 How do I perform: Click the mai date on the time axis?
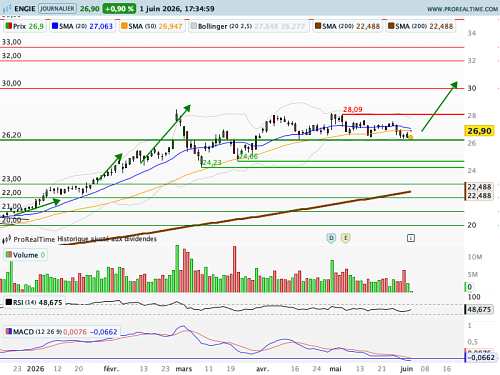[x=335, y=369]
